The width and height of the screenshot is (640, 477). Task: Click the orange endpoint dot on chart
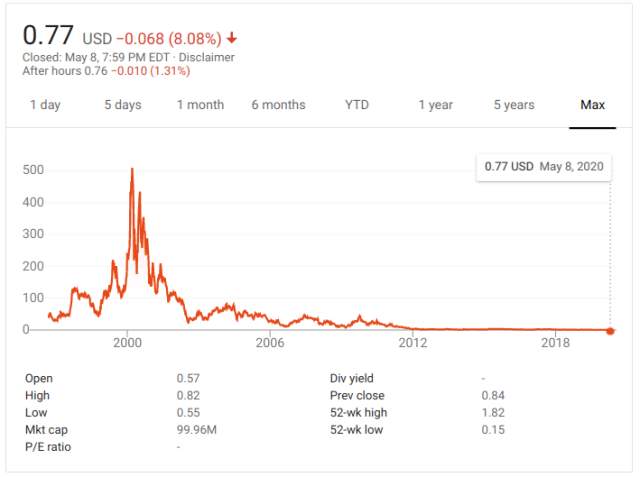611,330
